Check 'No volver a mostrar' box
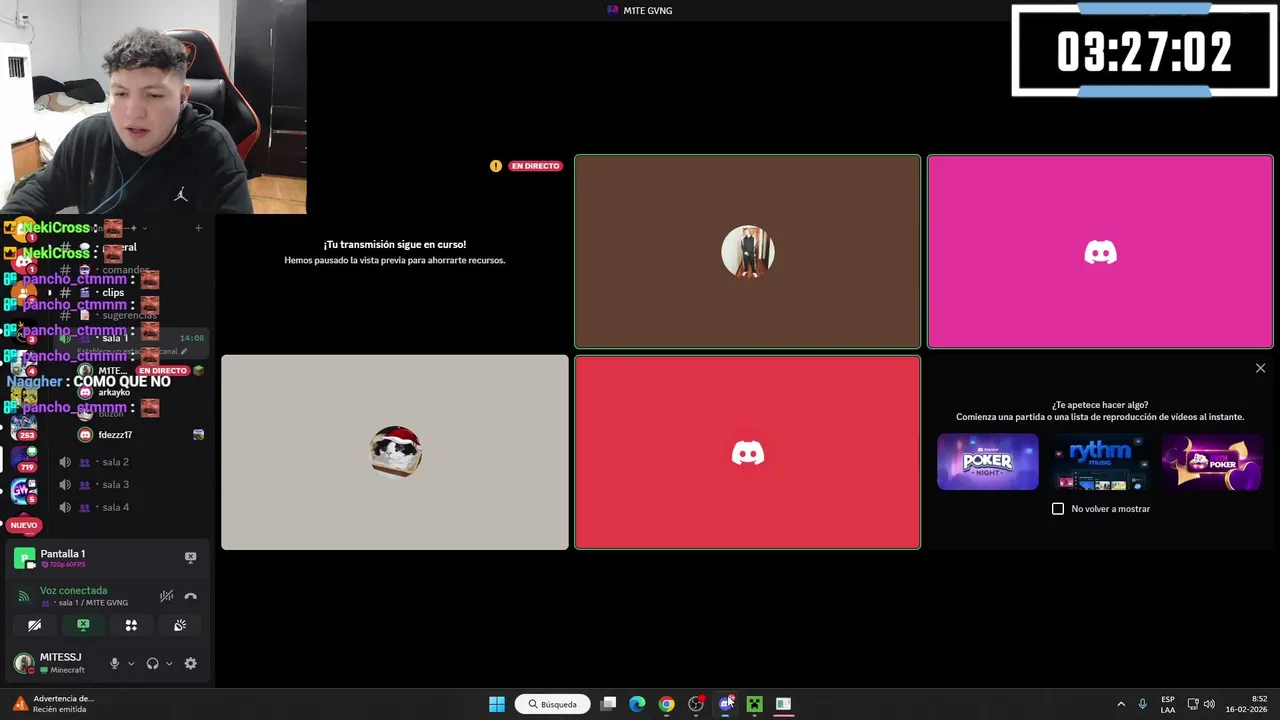This screenshot has width=1280, height=720. [1058, 509]
